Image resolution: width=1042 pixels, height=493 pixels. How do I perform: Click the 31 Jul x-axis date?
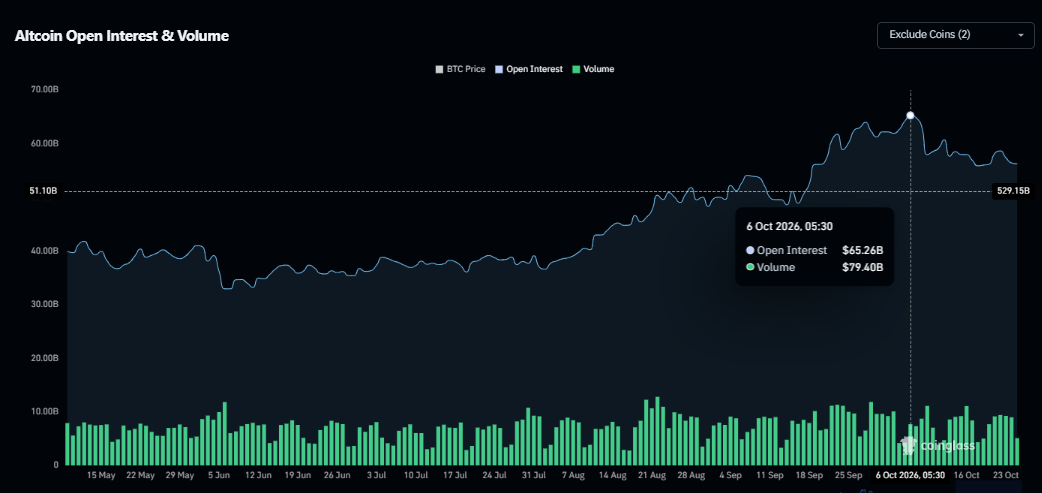[x=534, y=476]
